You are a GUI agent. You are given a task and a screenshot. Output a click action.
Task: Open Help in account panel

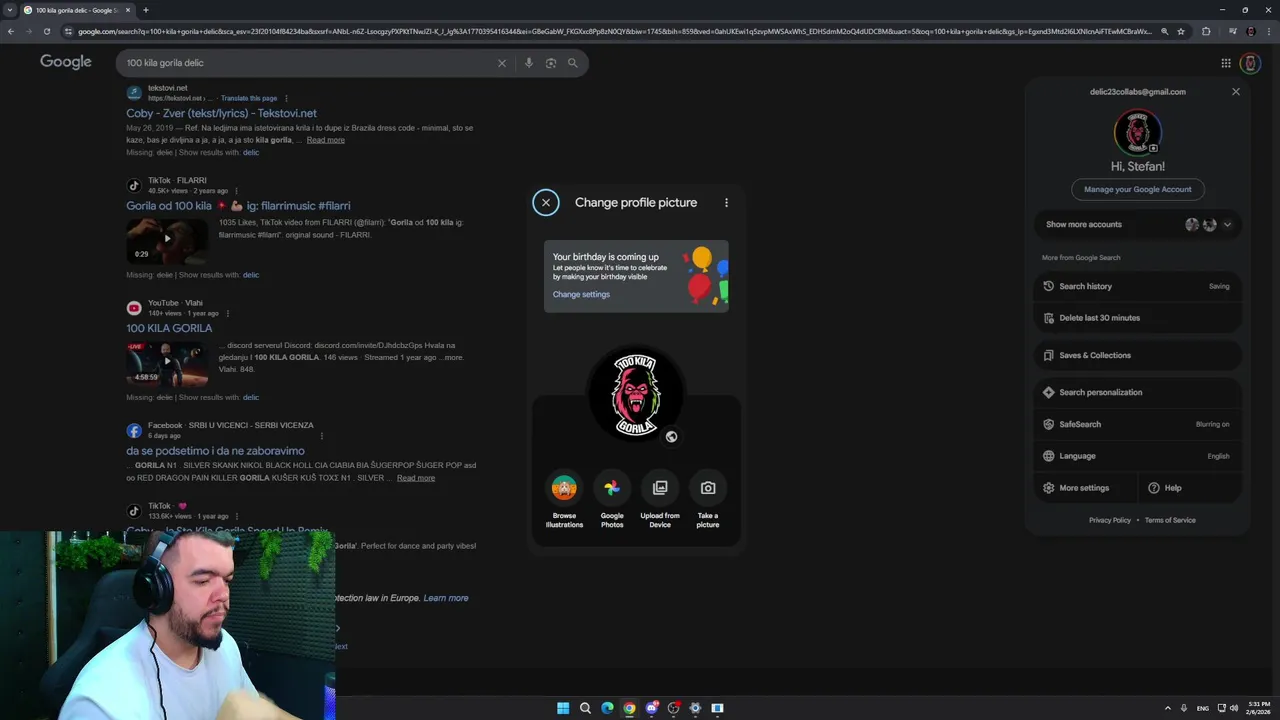point(1190,488)
